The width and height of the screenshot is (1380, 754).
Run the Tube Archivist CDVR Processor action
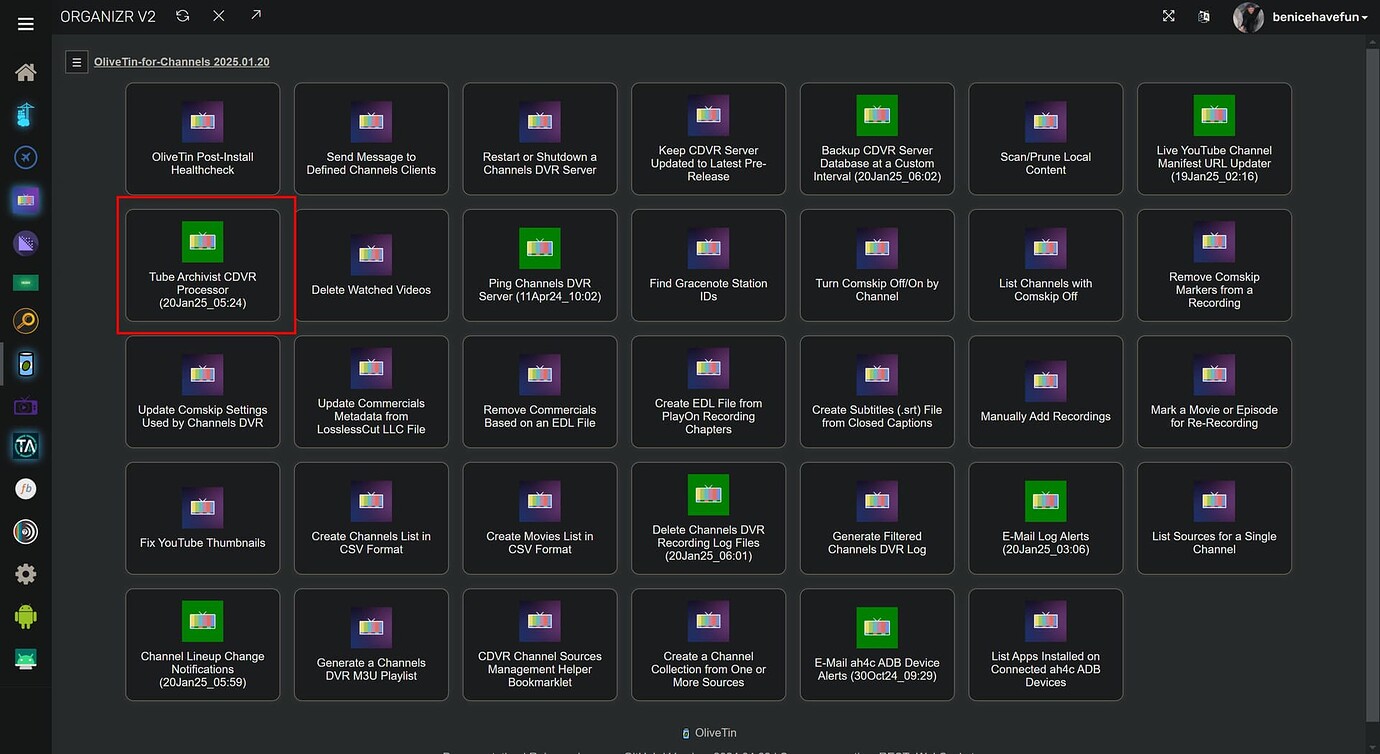point(203,265)
